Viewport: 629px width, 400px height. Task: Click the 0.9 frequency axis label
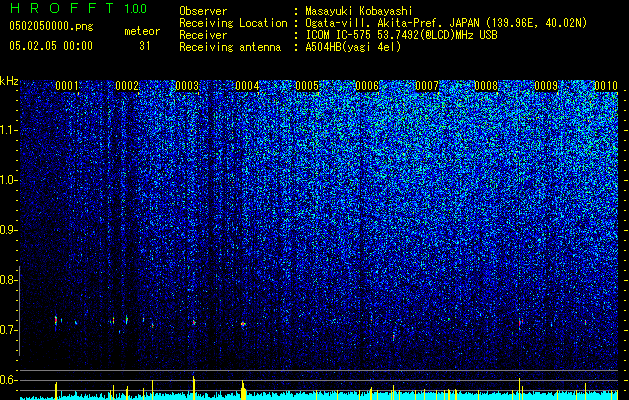pyautogui.click(x=8, y=230)
